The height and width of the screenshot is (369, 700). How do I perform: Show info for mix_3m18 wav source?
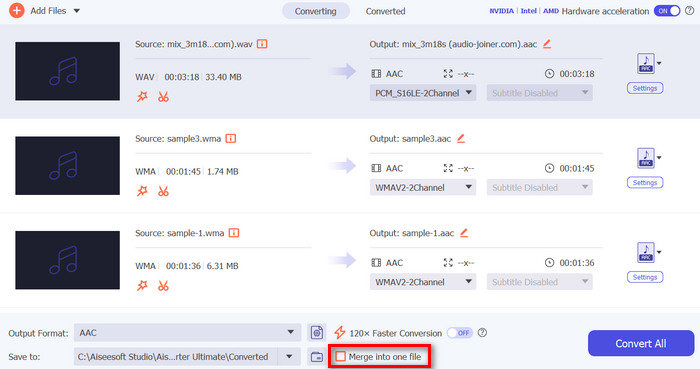click(262, 44)
